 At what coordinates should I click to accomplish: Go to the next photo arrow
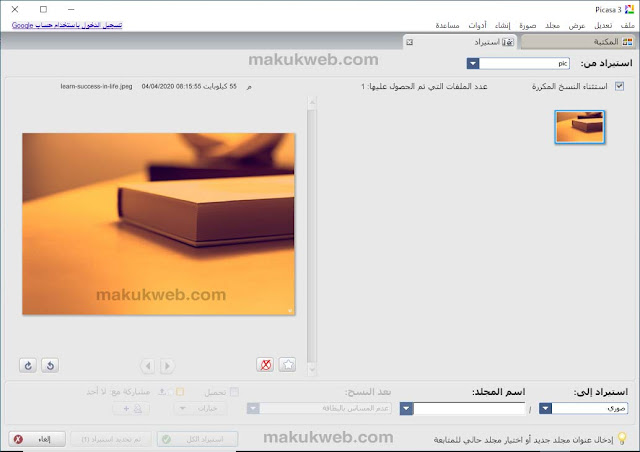coord(167,366)
